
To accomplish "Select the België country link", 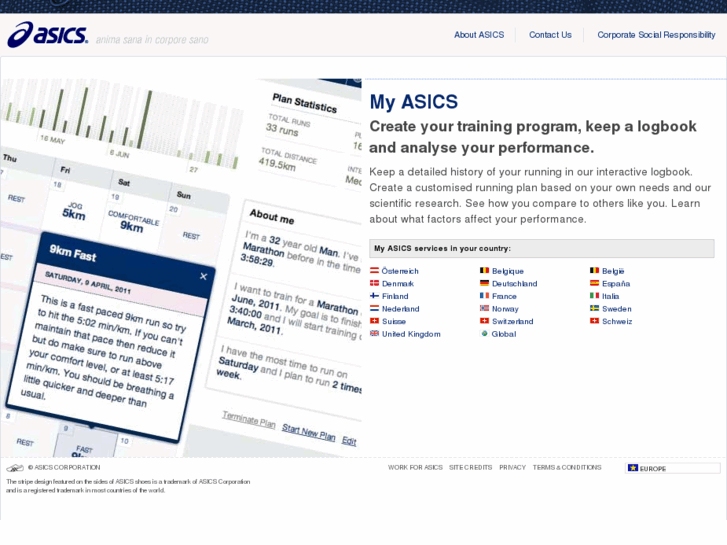I will point(613,271).
